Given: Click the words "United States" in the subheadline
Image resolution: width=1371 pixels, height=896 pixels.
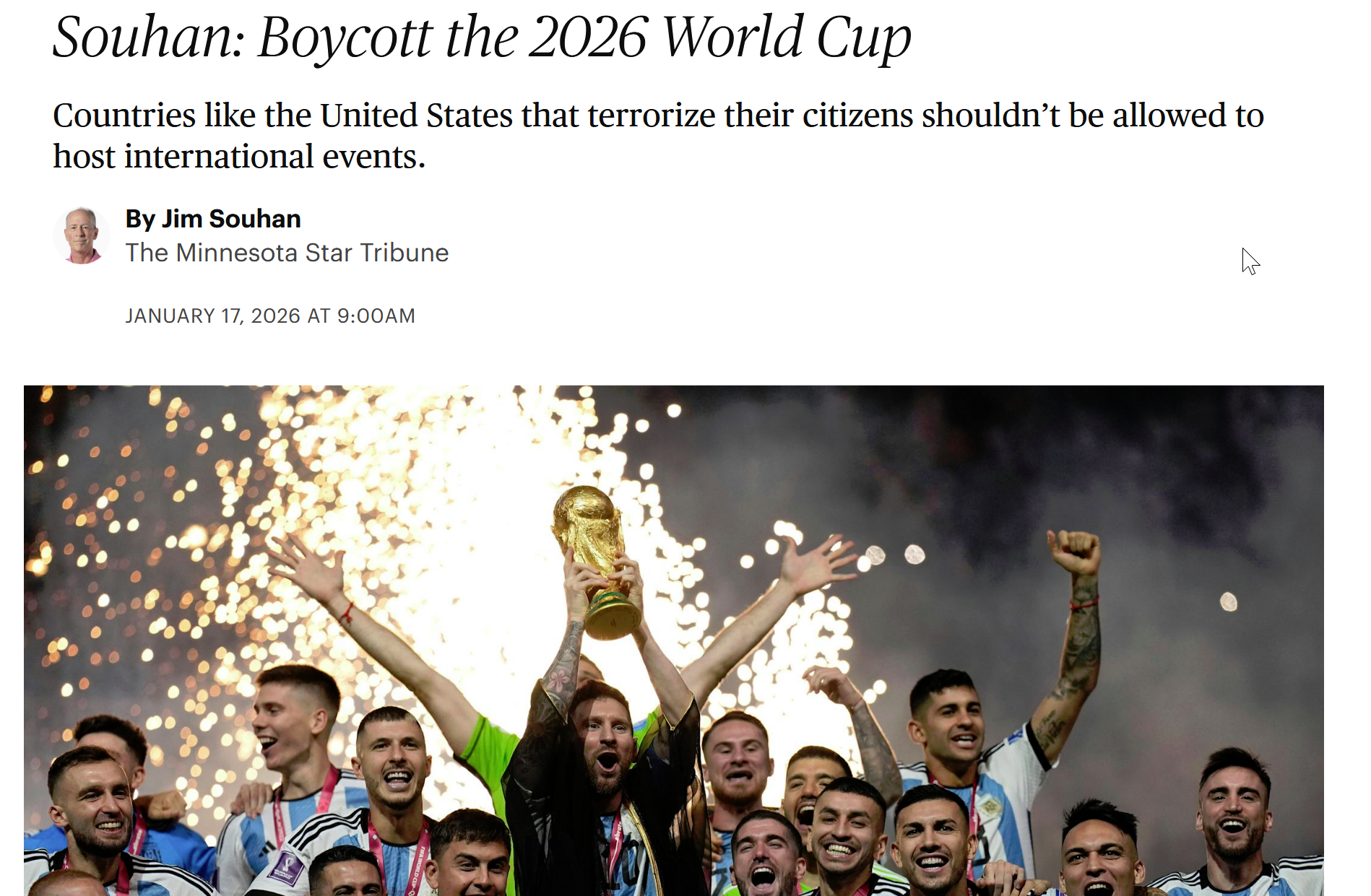Looking at the screenshot, I should [x=415, y=116].
